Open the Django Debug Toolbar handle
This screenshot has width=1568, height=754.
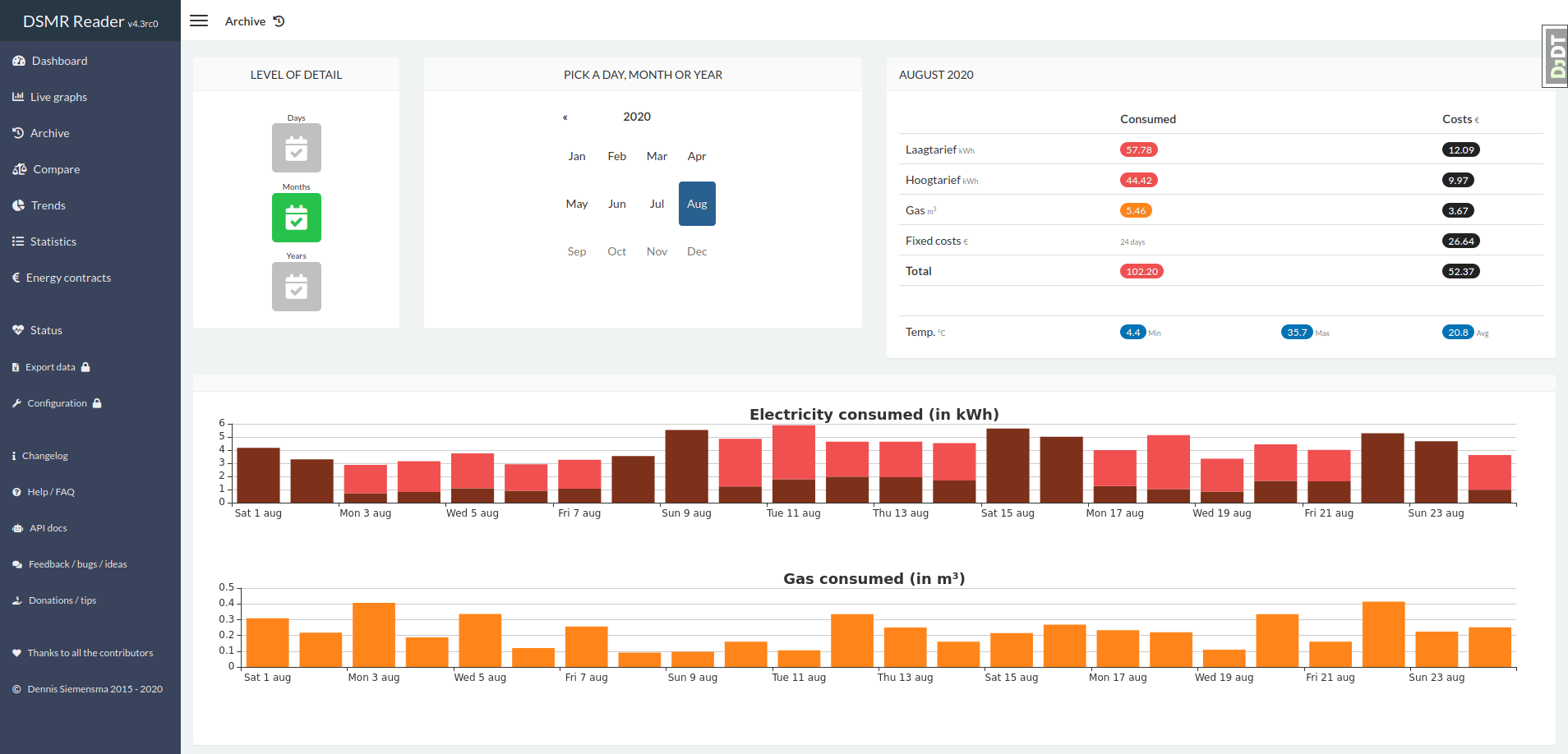point(1555,56)
